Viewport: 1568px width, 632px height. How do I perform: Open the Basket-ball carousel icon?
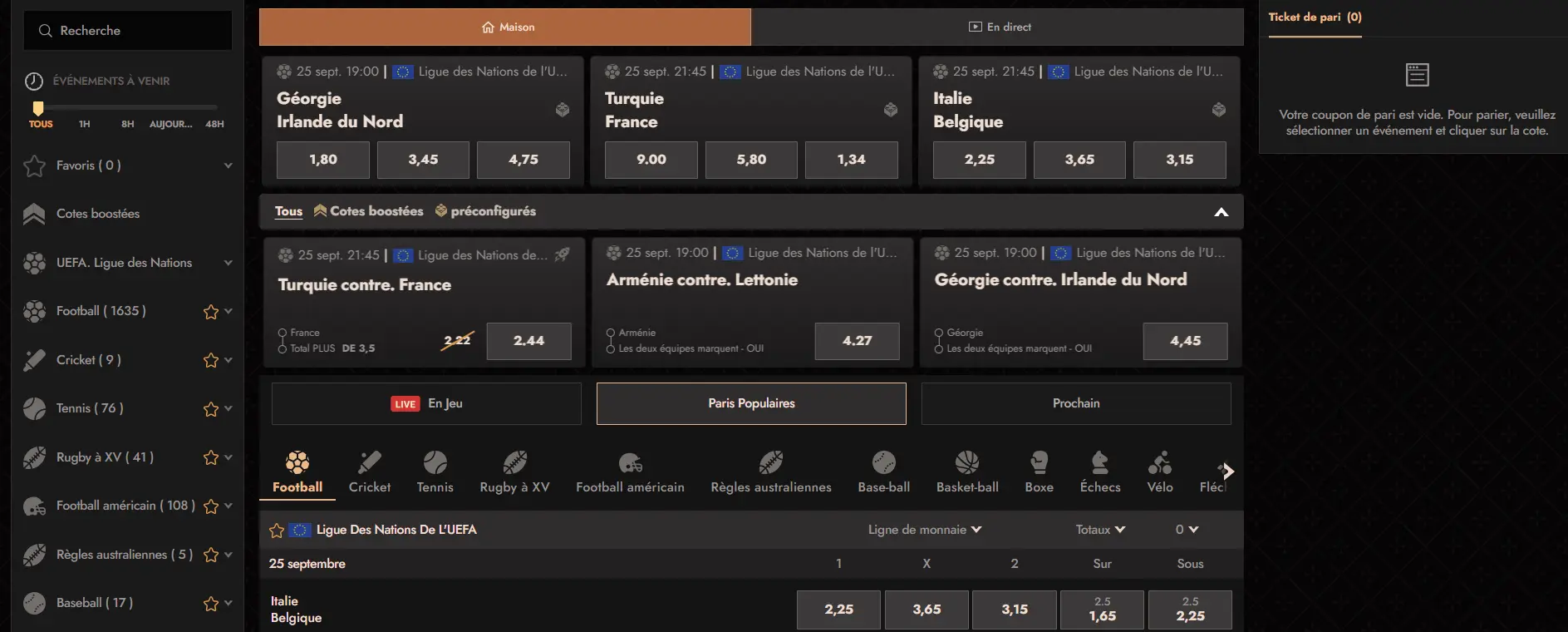pos(967,463)
